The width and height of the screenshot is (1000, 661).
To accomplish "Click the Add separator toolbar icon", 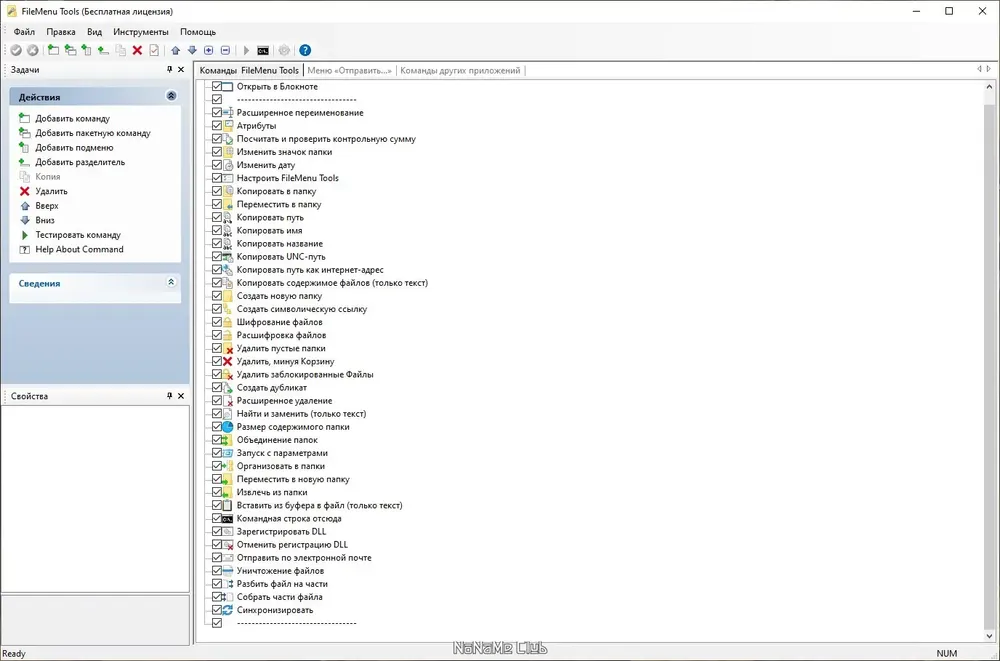I will click(103, 50).
